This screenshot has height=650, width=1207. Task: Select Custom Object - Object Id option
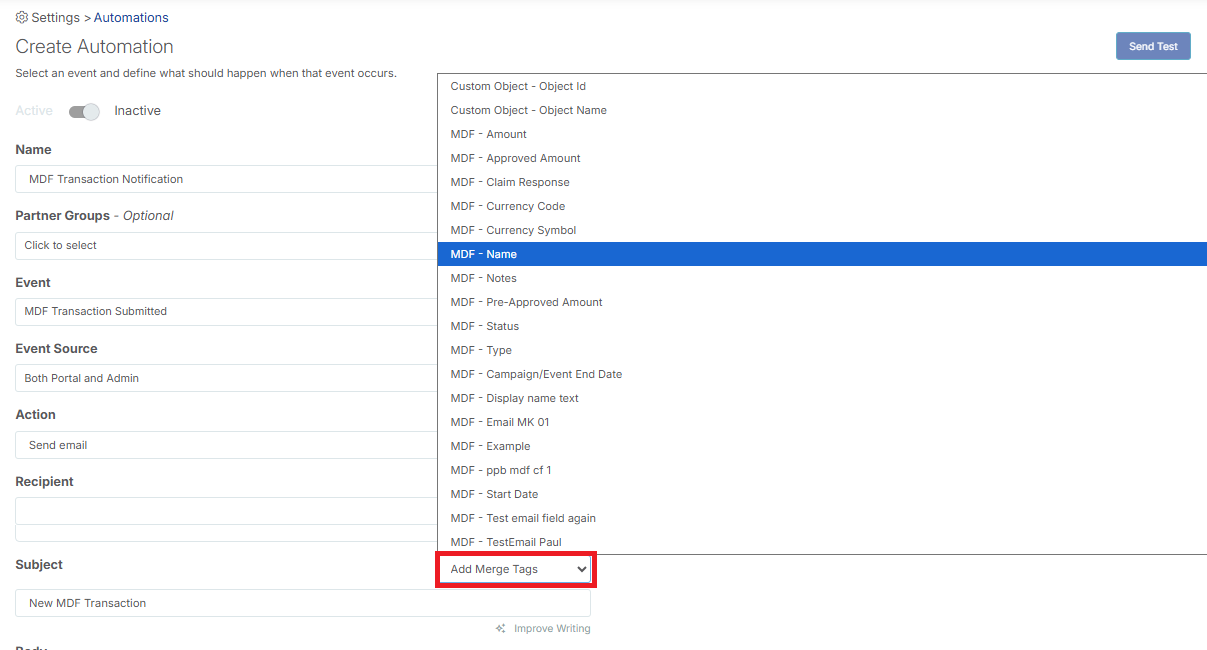(x=822, y=86)
